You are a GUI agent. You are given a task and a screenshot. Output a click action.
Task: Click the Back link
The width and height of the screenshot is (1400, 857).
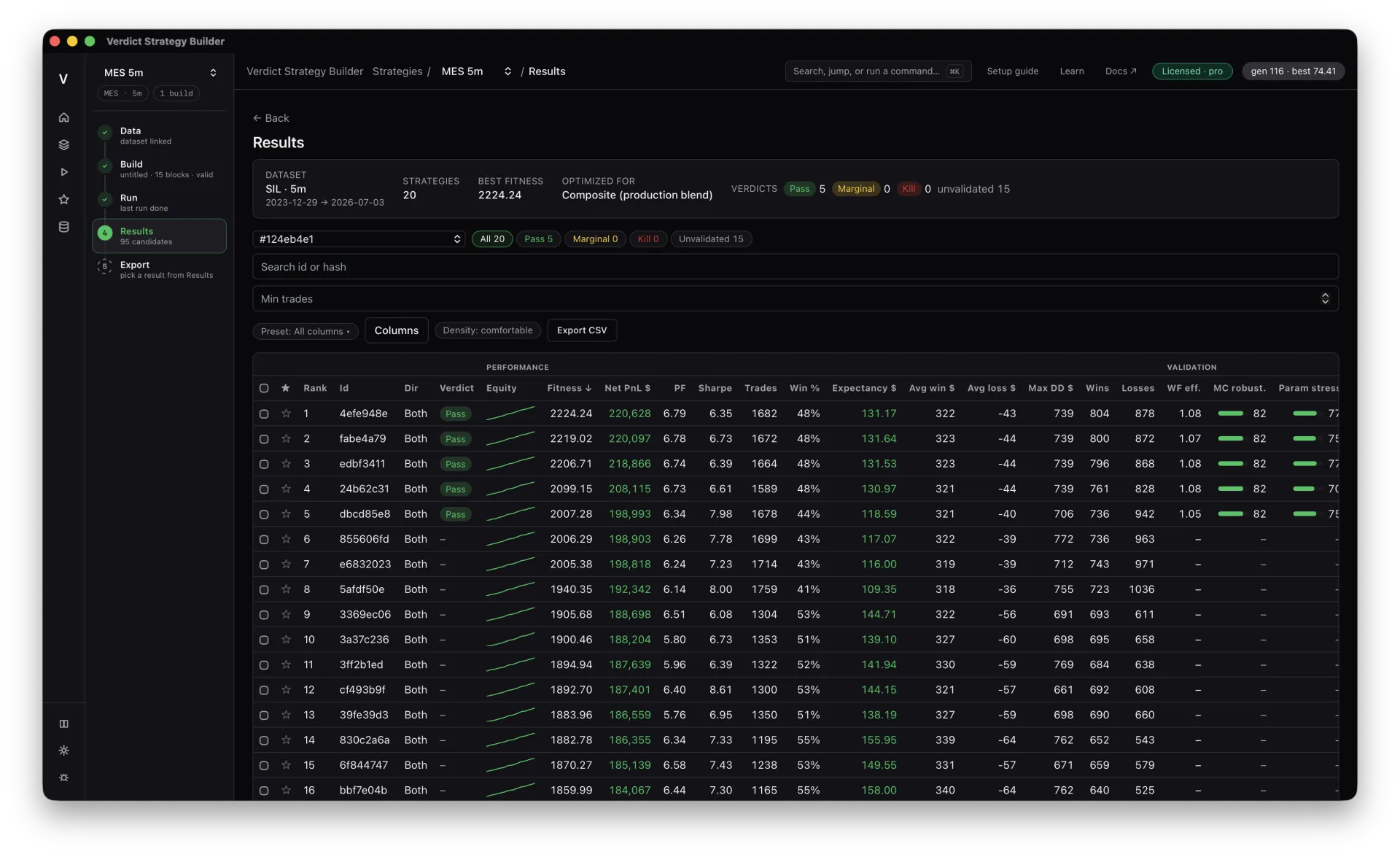[x=271, y=118]
